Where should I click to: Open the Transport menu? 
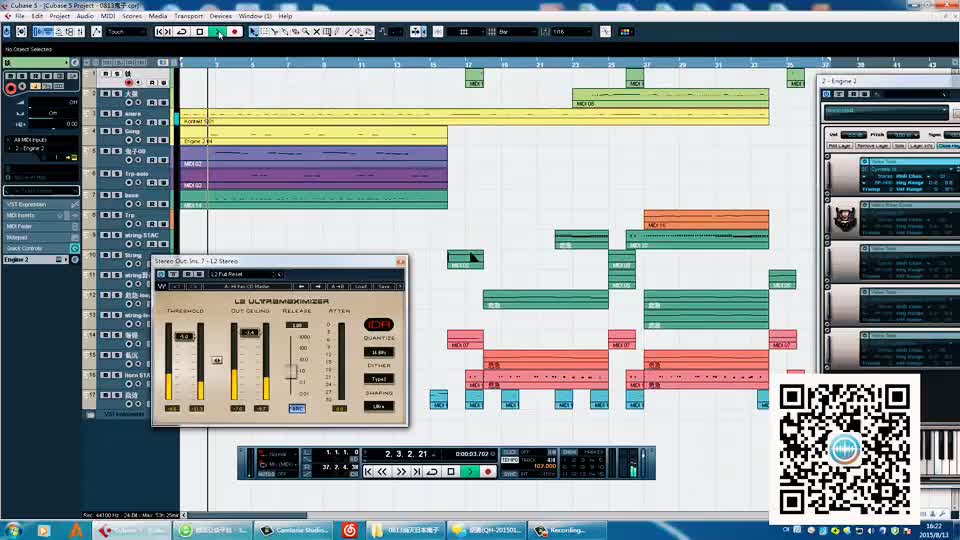[189, 16]
